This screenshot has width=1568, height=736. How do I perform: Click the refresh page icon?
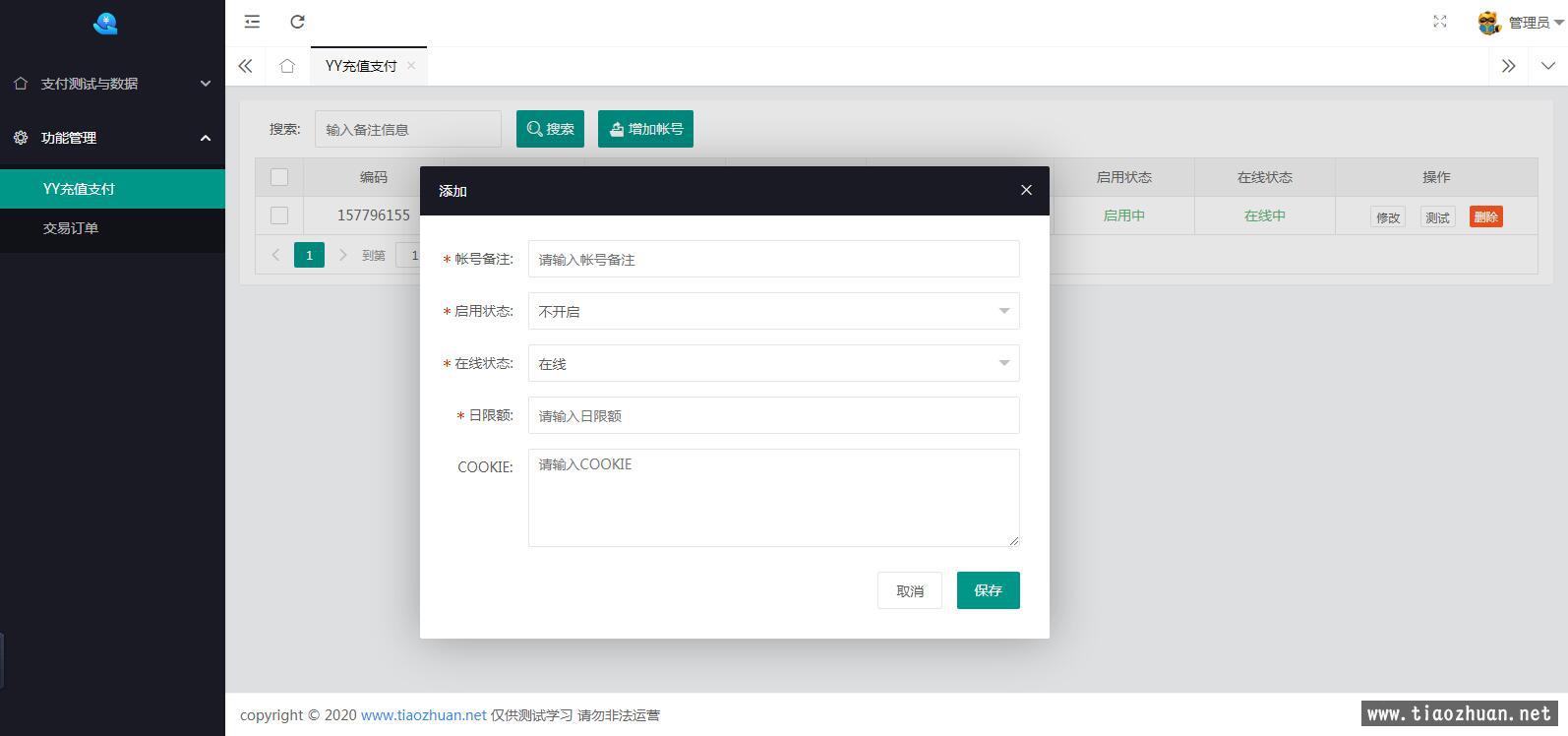pos(297,22)
